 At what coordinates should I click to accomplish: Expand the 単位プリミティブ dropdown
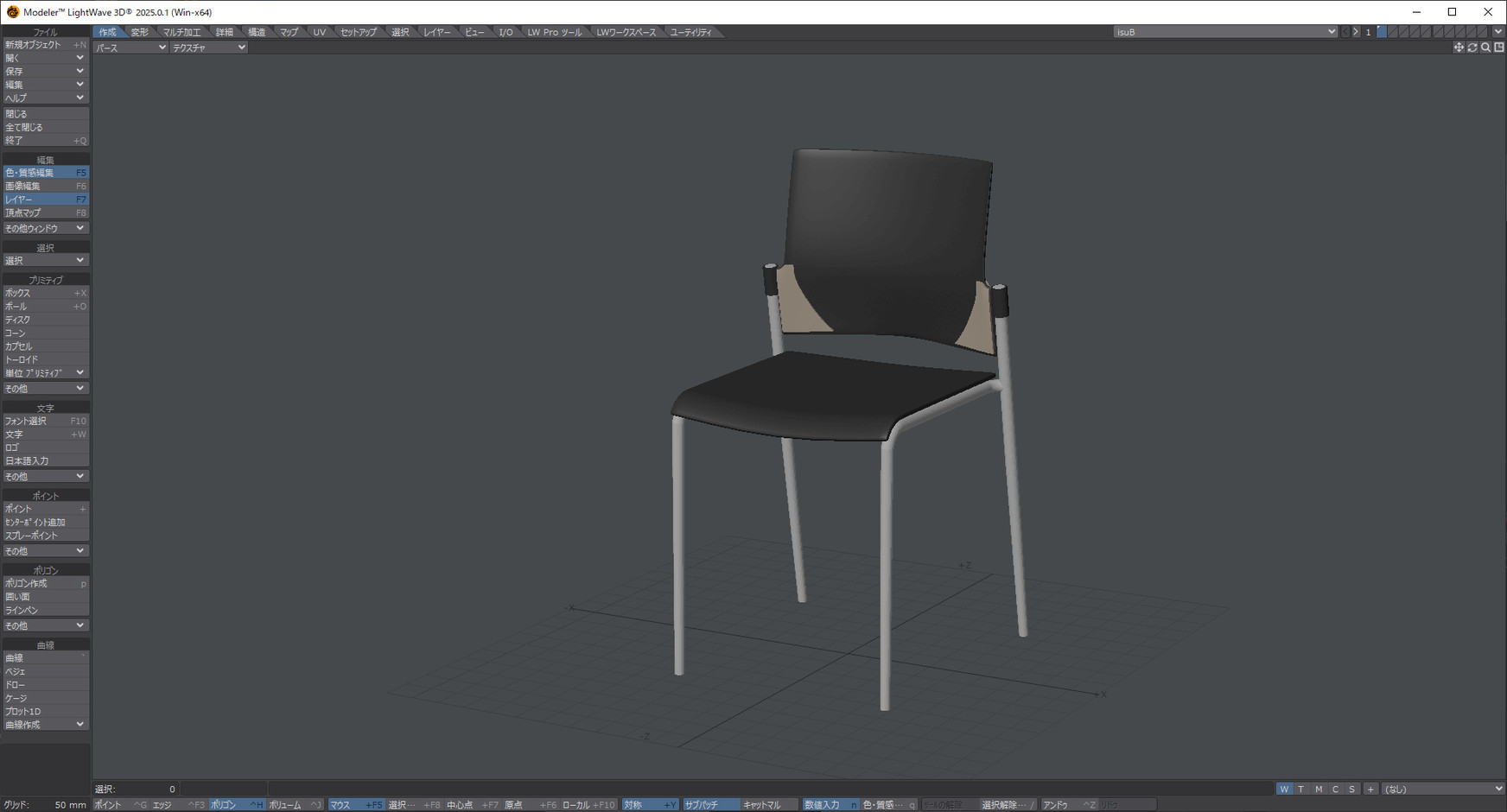45,373
